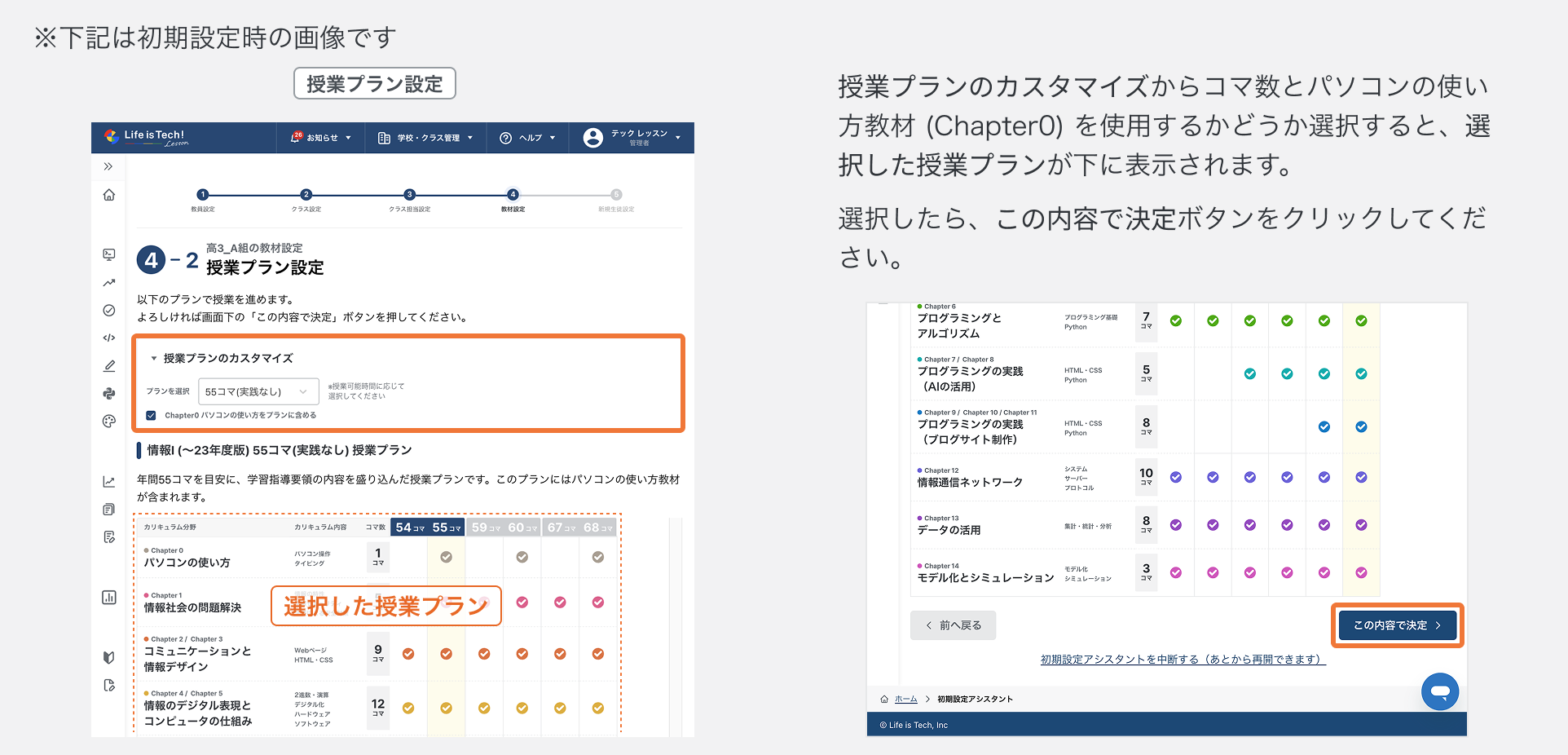Click the 高3_A組の教材設定 subtitle
The width and height of the screenshot is (1568, 755).
[x=254, y=248]
